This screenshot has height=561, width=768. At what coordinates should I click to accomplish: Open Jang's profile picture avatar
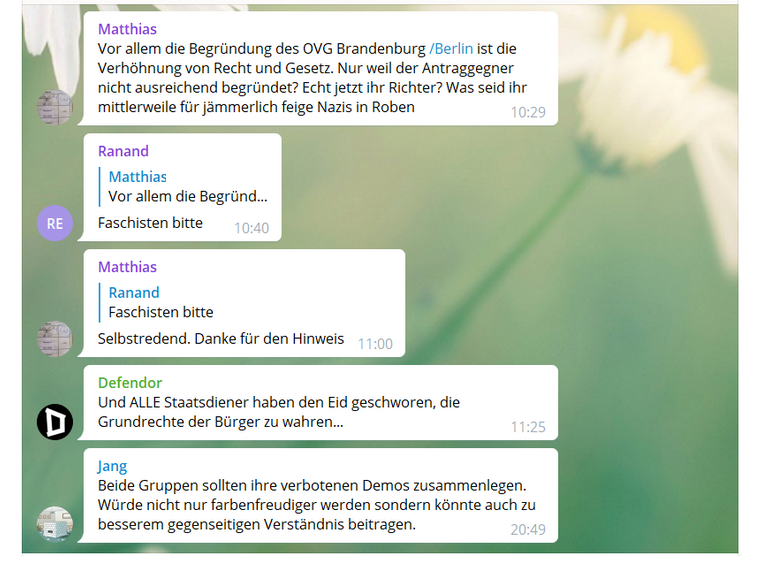point(55,524)
